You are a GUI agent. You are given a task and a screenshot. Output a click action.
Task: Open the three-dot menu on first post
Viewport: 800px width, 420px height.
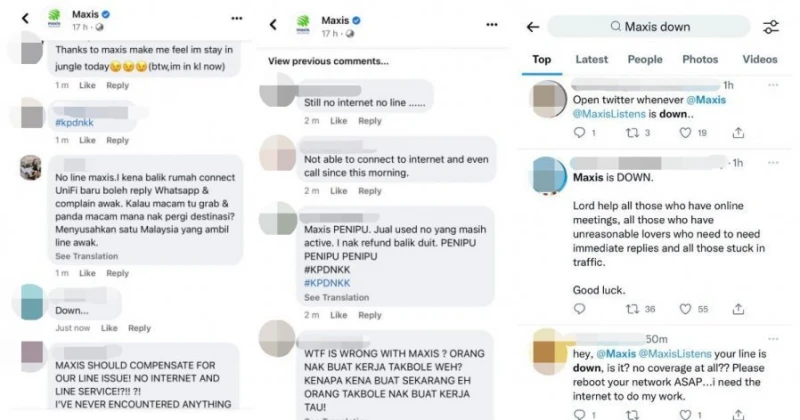point(236,18)
